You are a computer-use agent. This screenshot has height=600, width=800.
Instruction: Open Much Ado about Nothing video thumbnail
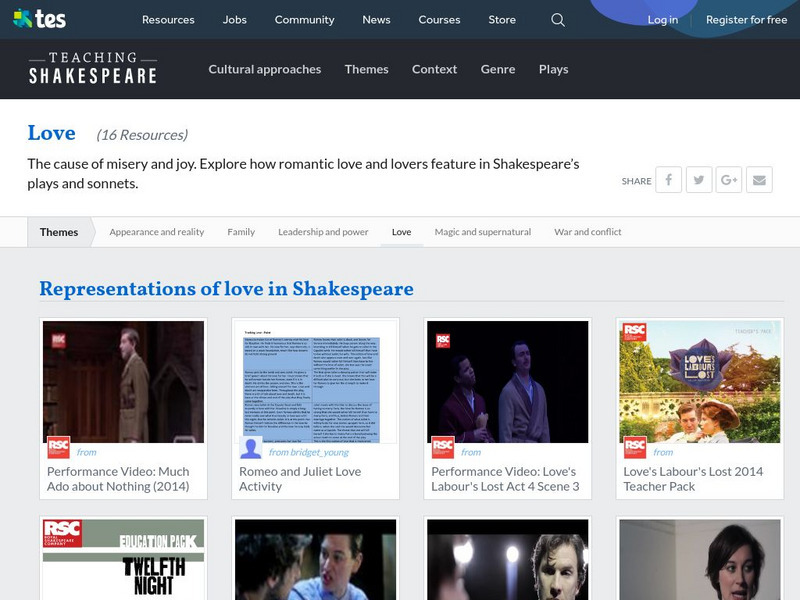pyautogui.click(x=123, y=382)
